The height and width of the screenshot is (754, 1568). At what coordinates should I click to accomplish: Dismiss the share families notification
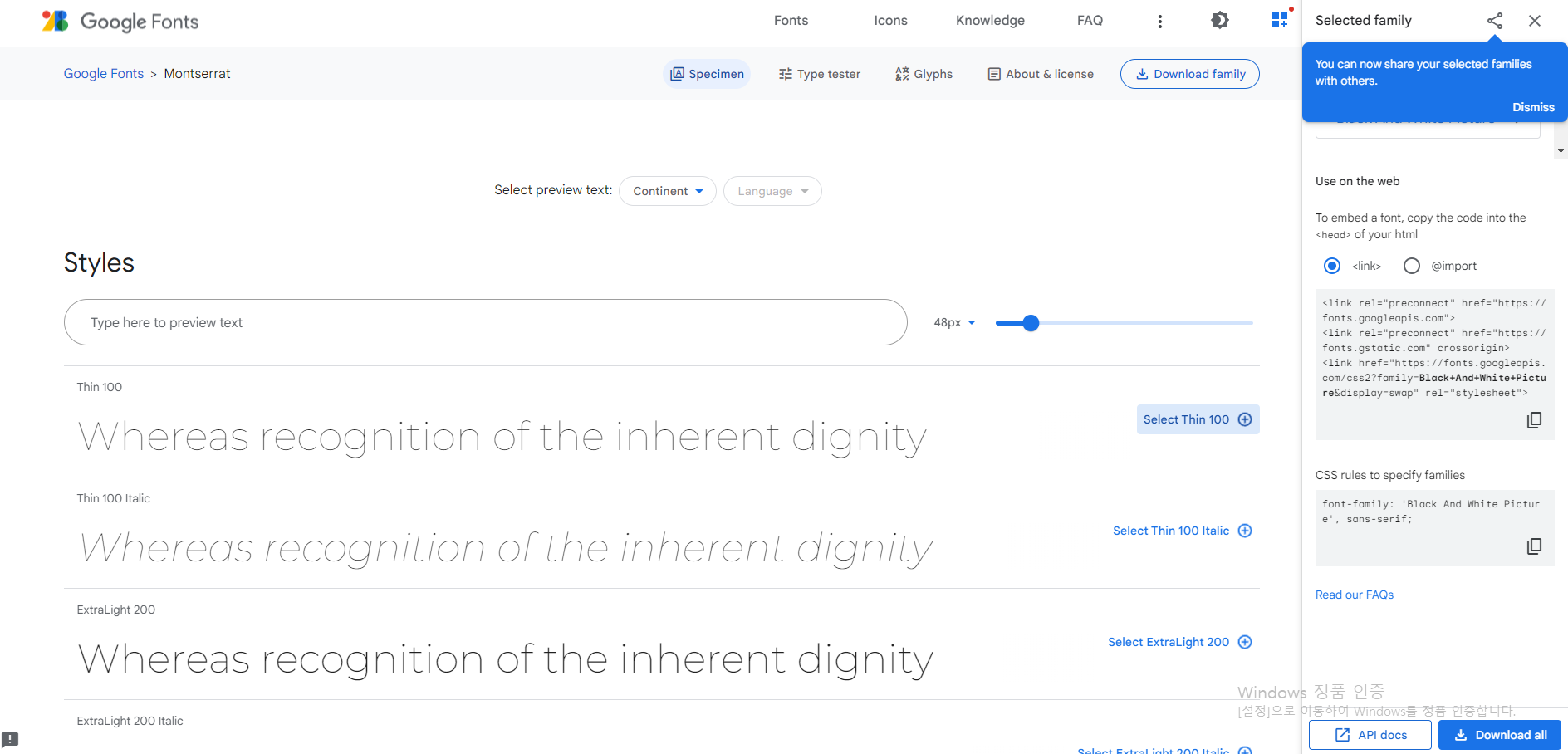[x=1533, y=107]
